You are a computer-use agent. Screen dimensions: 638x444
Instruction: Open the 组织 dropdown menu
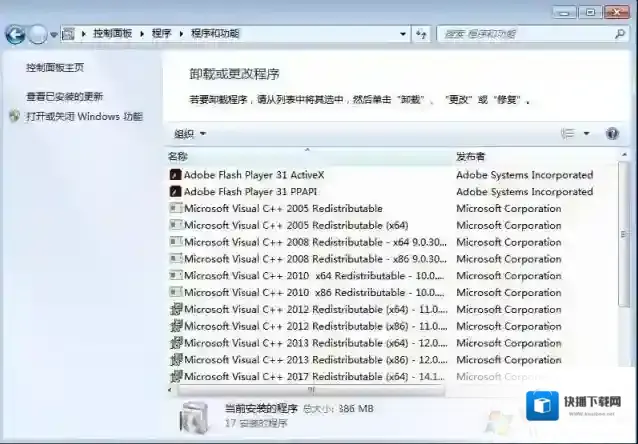click(190, 133)
